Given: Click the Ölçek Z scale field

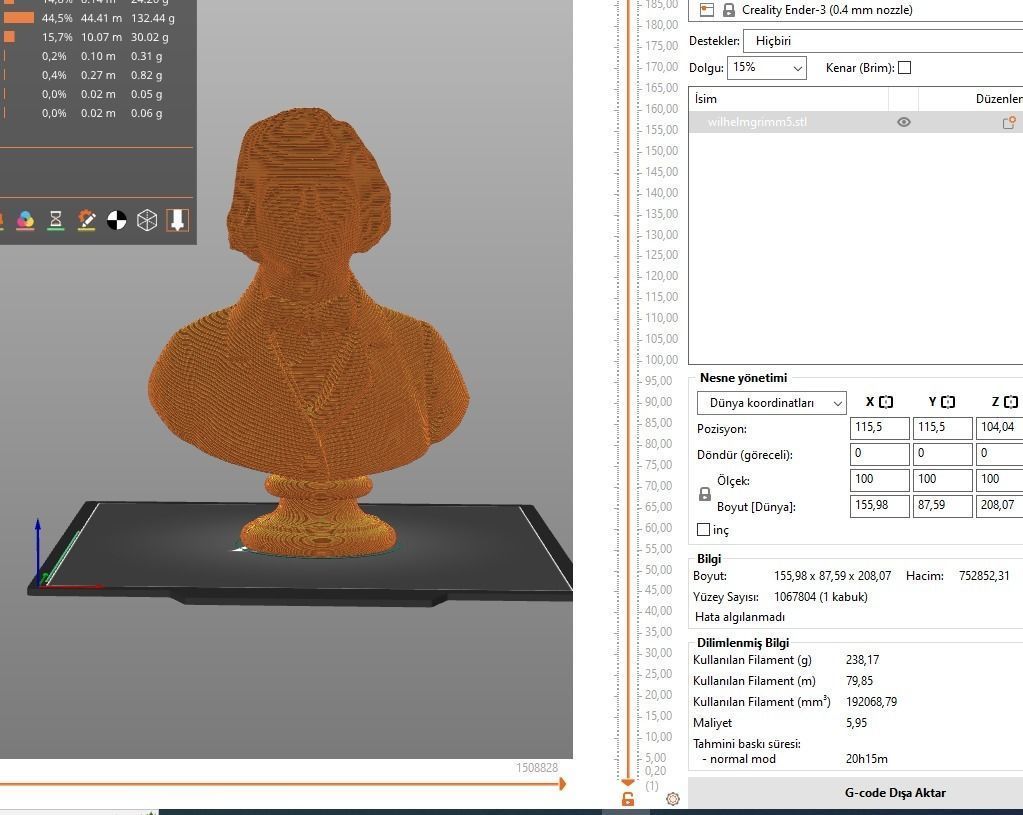Looking at the screenshot, I should click(1000, 480).
